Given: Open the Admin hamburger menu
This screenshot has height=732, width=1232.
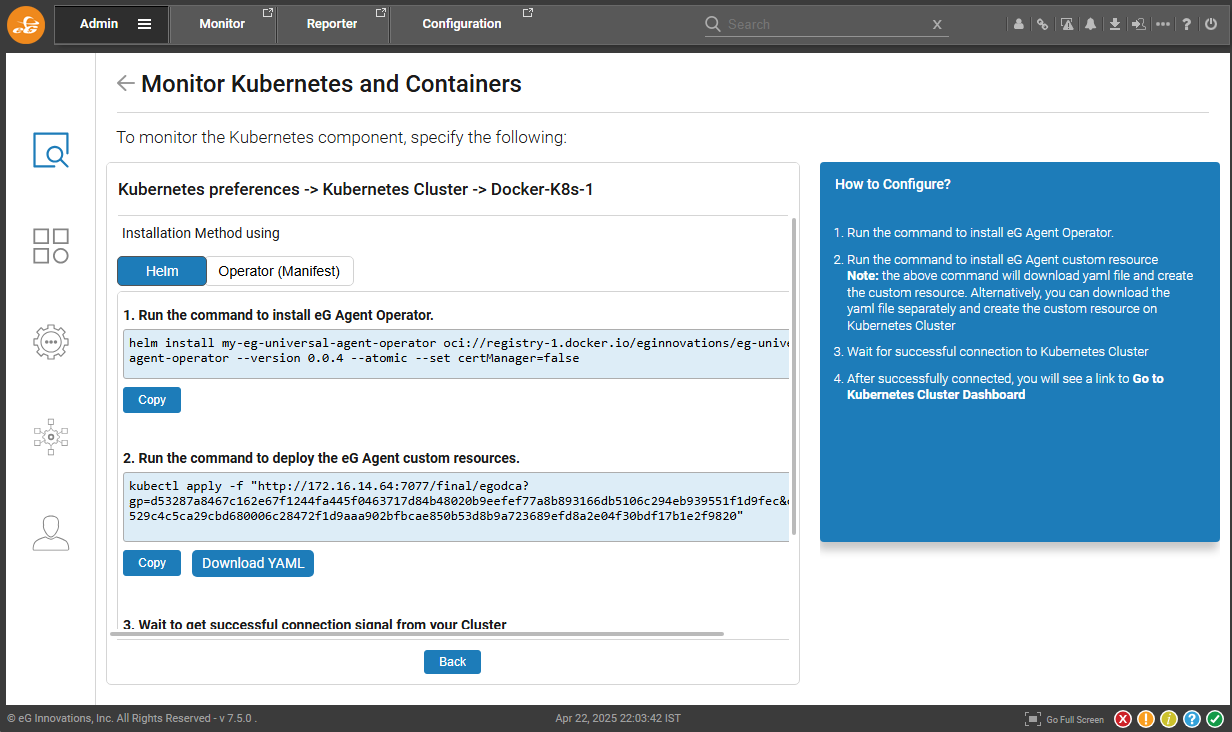Looking at the screenshot, I should click(145, 24).
